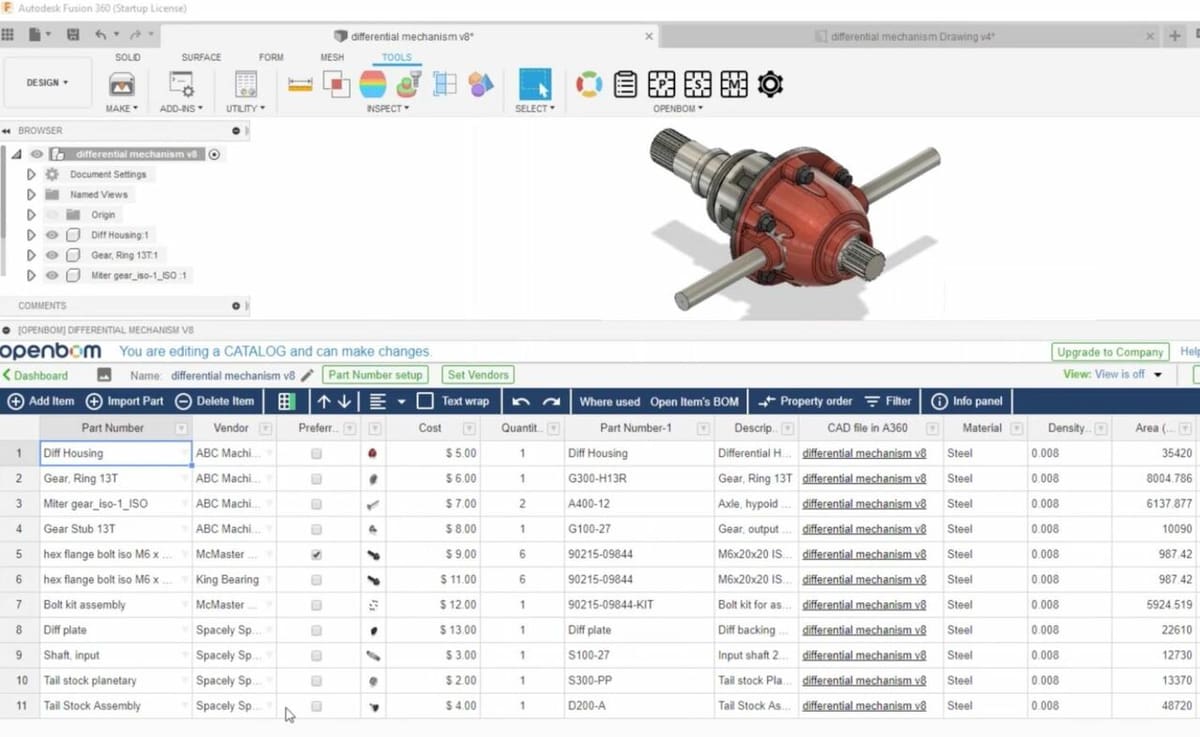Viewport: 1200px width, 737px height.
Task: Expand Document Settings tree node
Action: 31,175
